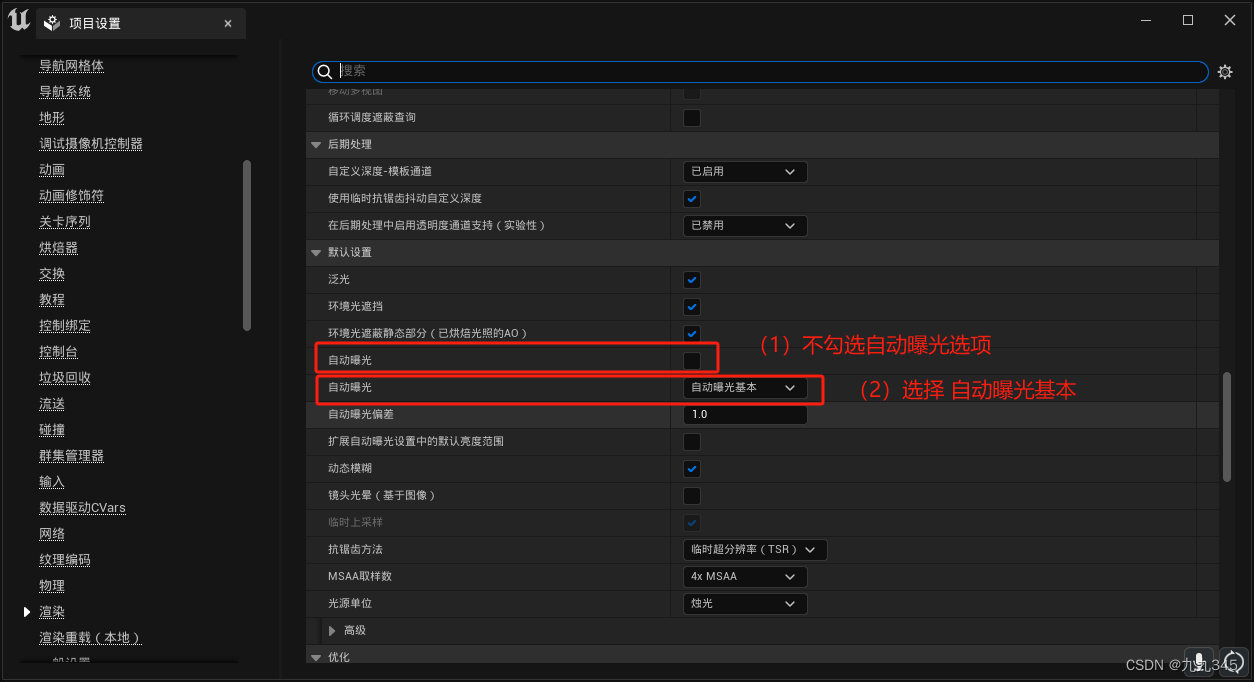
Task: Open the 自定义深度-模板通道 dropdown
Action: coord(744,172)
